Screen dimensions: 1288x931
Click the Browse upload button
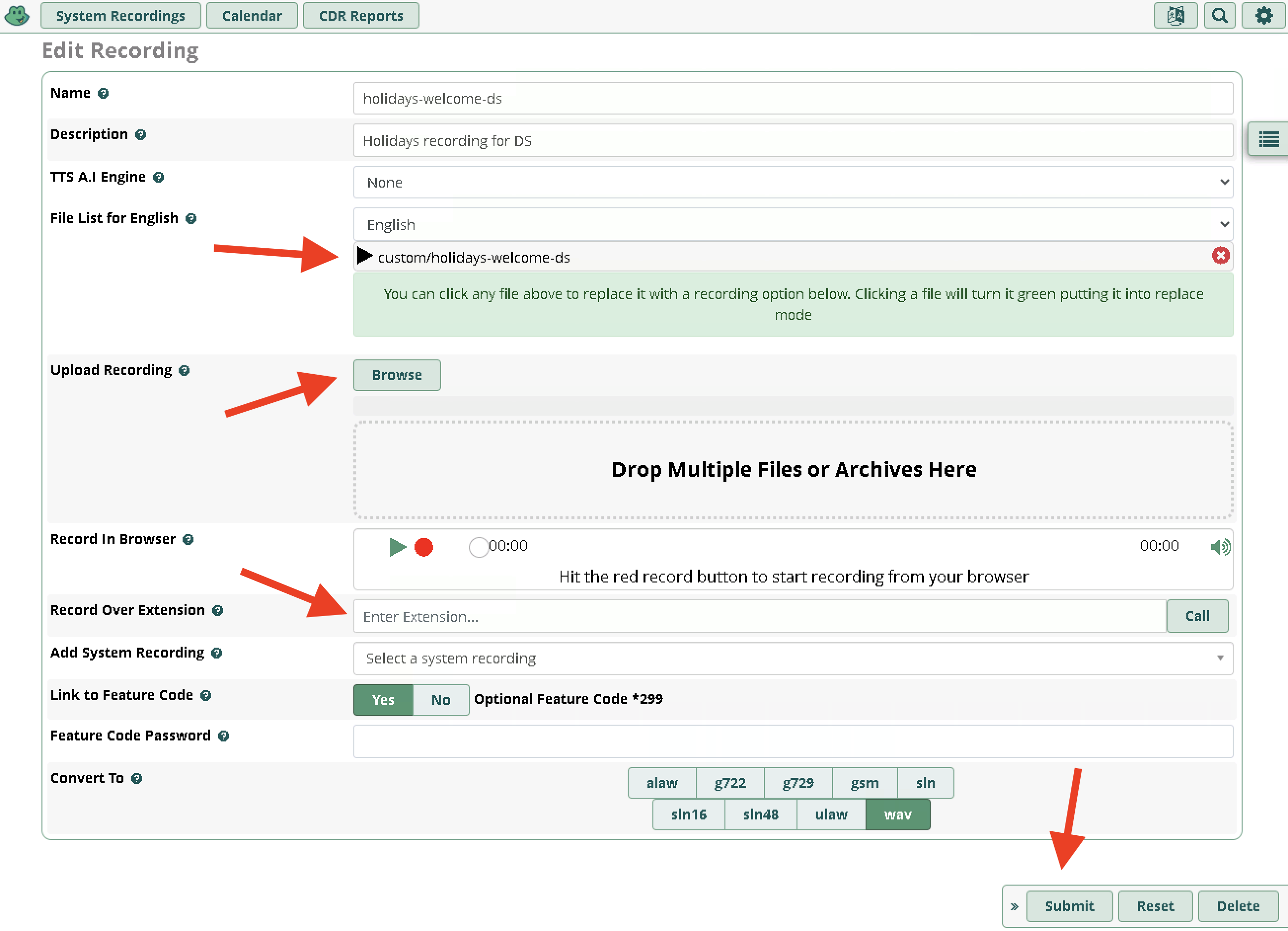(397, 375)
